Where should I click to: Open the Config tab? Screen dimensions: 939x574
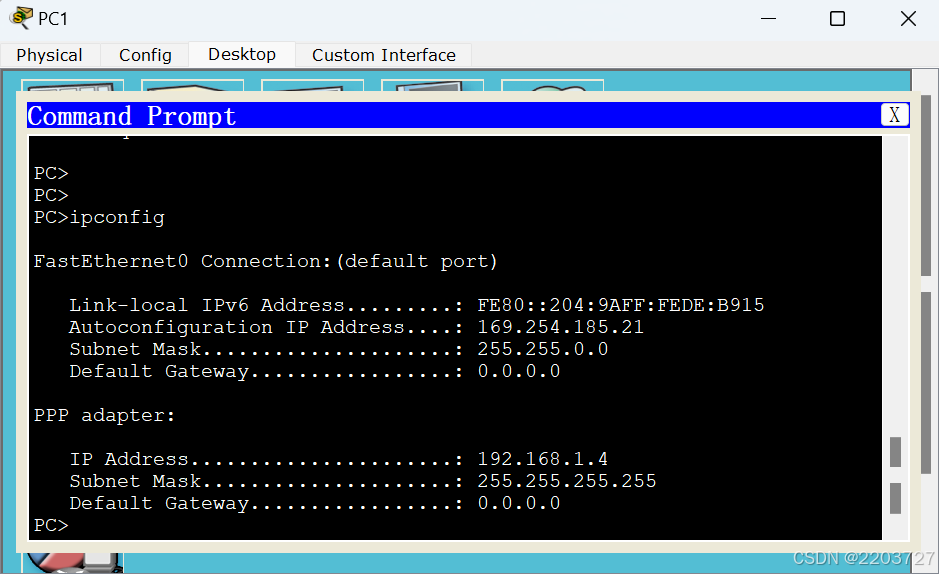(x=145, y=55)
